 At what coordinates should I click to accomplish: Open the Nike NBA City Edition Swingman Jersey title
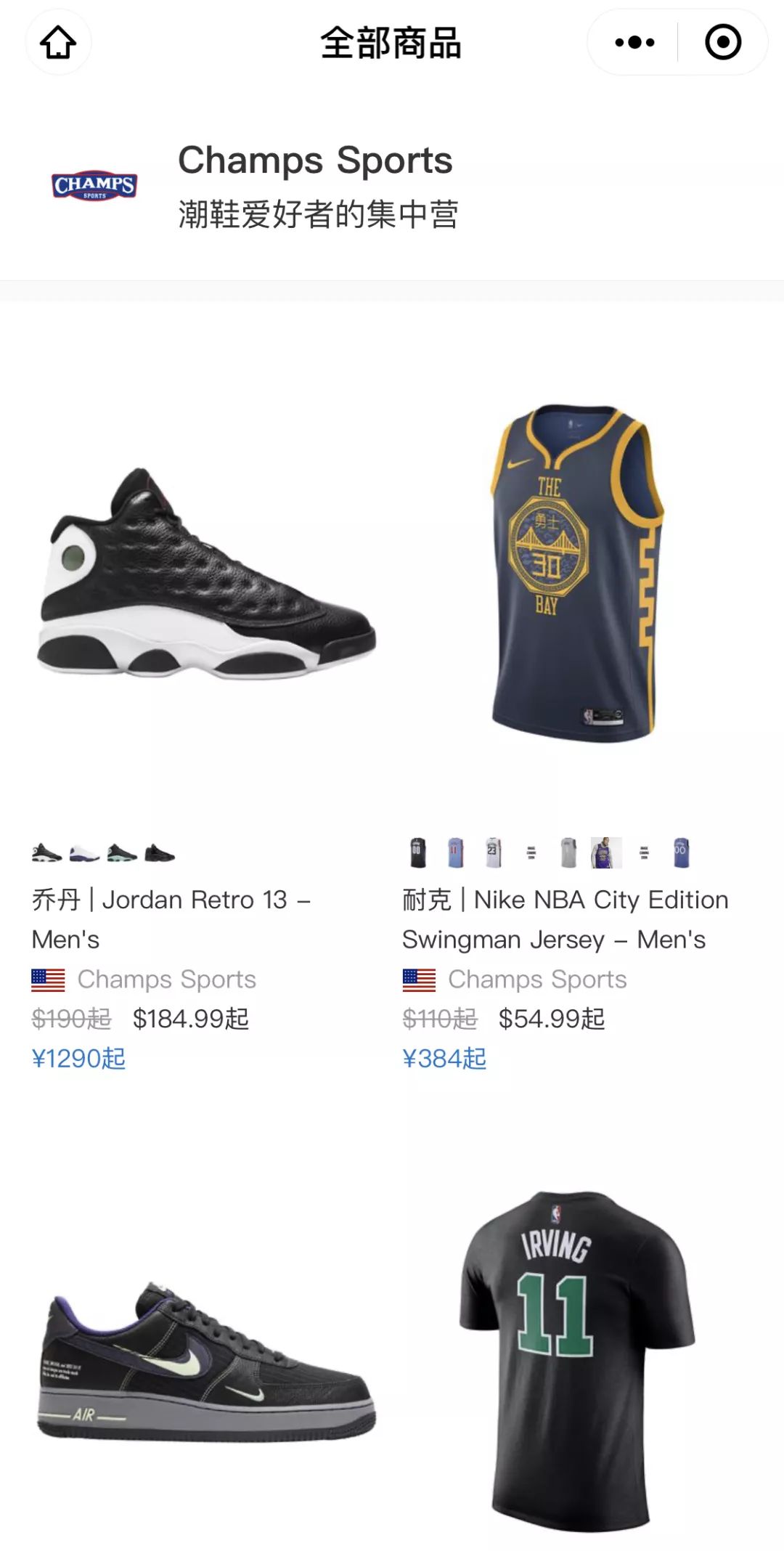tap(565, 919)
